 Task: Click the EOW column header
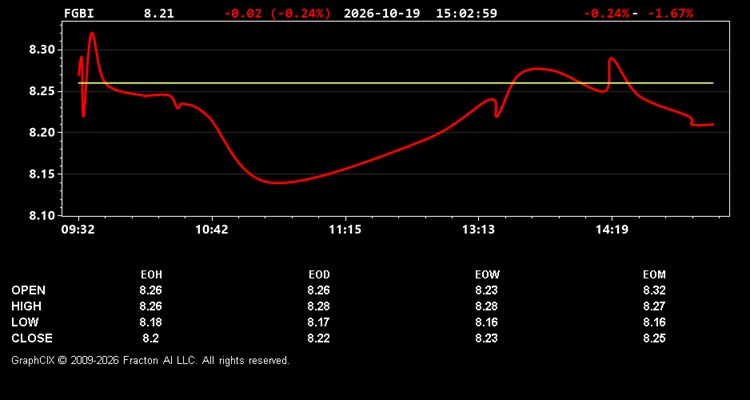pos(486,275)
